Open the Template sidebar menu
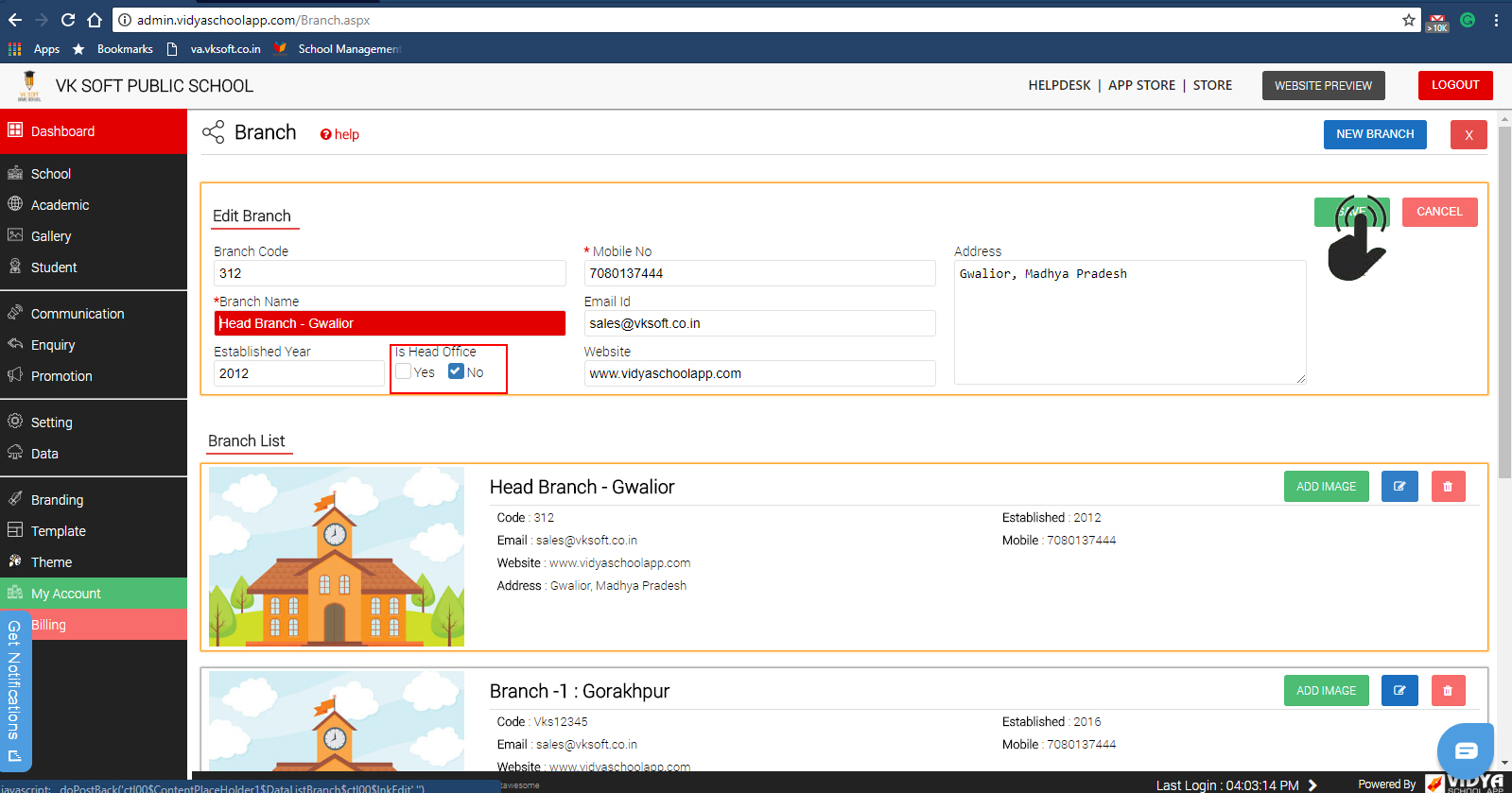The image size is (1512, 793). click(94, 531)
